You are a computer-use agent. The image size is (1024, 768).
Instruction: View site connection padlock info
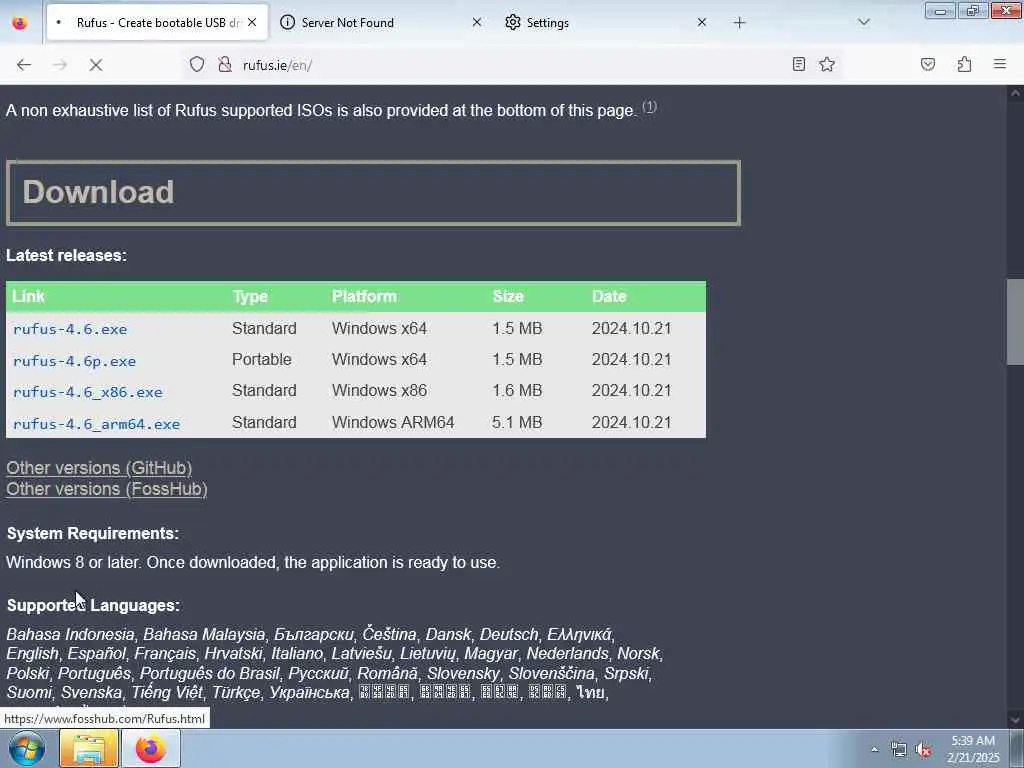[x=225, y=64]
